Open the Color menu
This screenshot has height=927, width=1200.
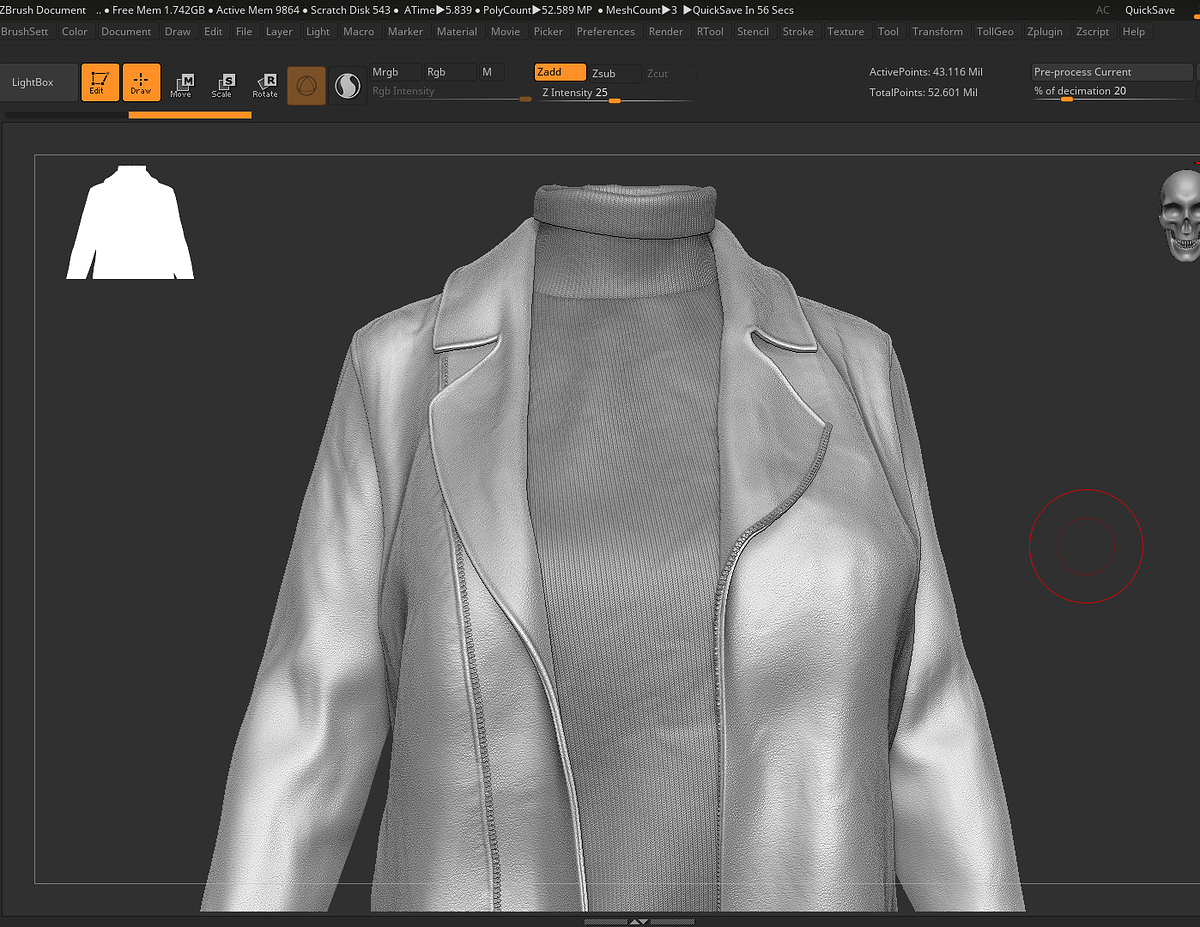(75, 31)
